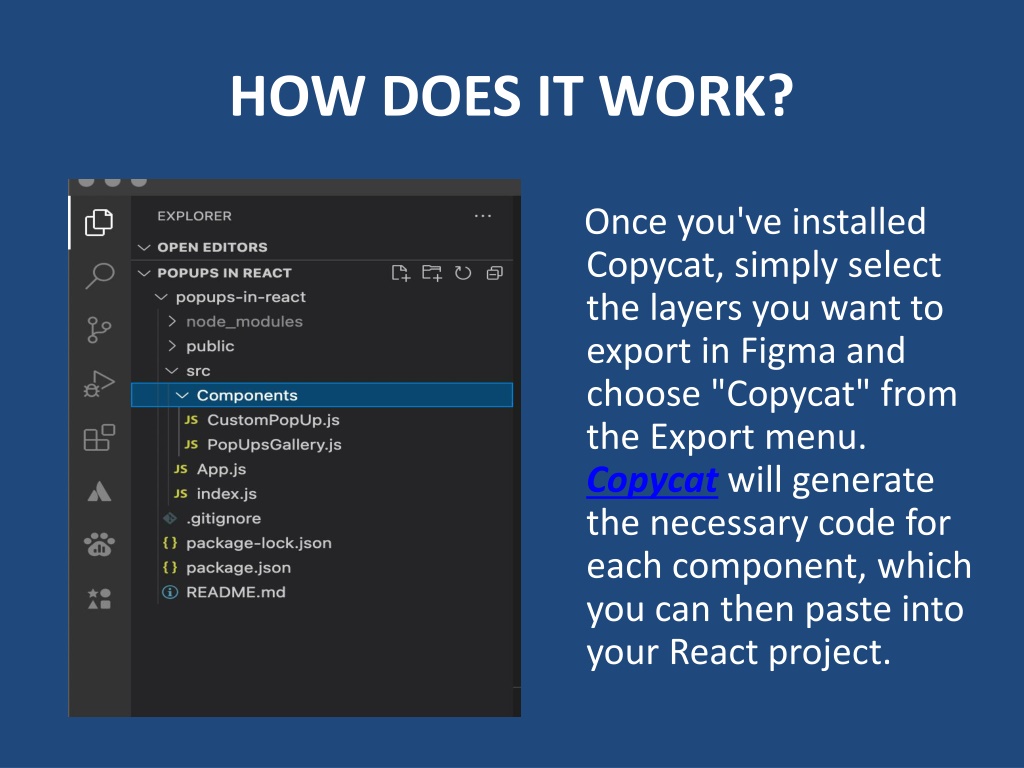Image resolution: width=1024 pixels, height=768 pixels.
Task: Click the JS icon beside CustomPopUp.js
Action: point(191,420)
